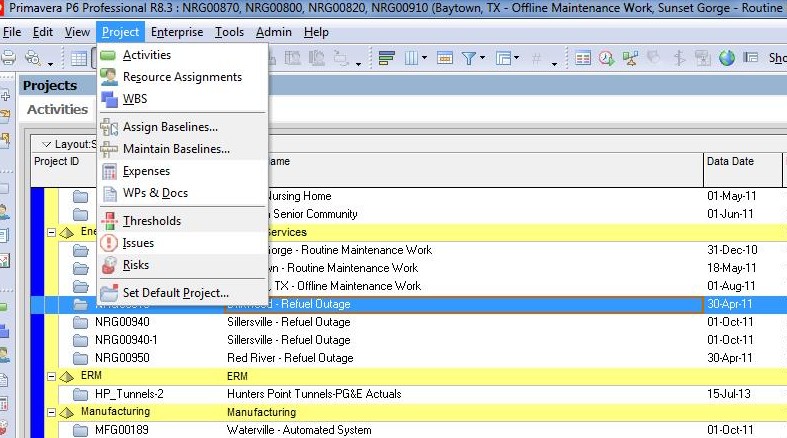The image size is (787, 438).
Task: Open Expenses from the Project menu
Action: pyautogui.click(x=146, y=171)
